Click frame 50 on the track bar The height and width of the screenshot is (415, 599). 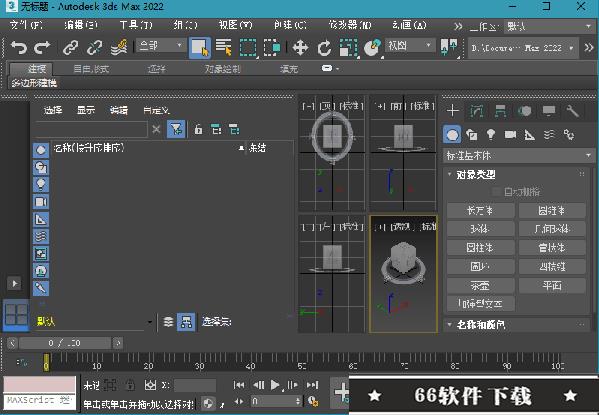coord(302,362)
